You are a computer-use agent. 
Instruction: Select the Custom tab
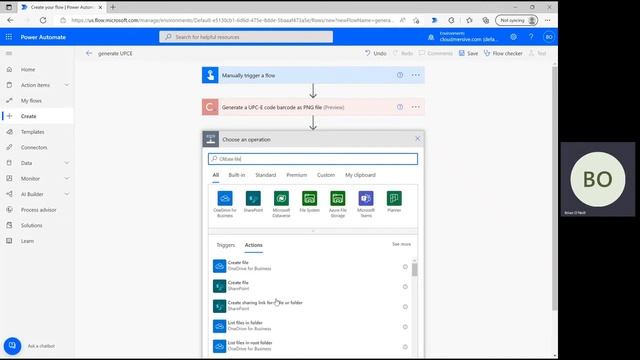(326, 175)
